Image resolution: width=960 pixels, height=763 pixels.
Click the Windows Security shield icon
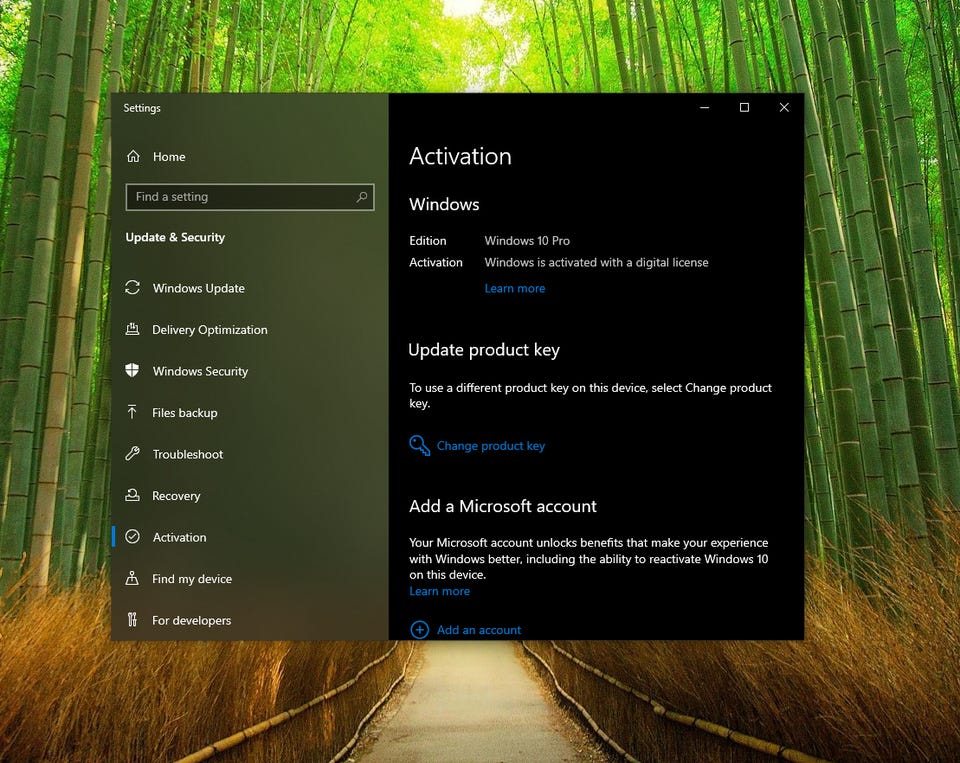132,371
